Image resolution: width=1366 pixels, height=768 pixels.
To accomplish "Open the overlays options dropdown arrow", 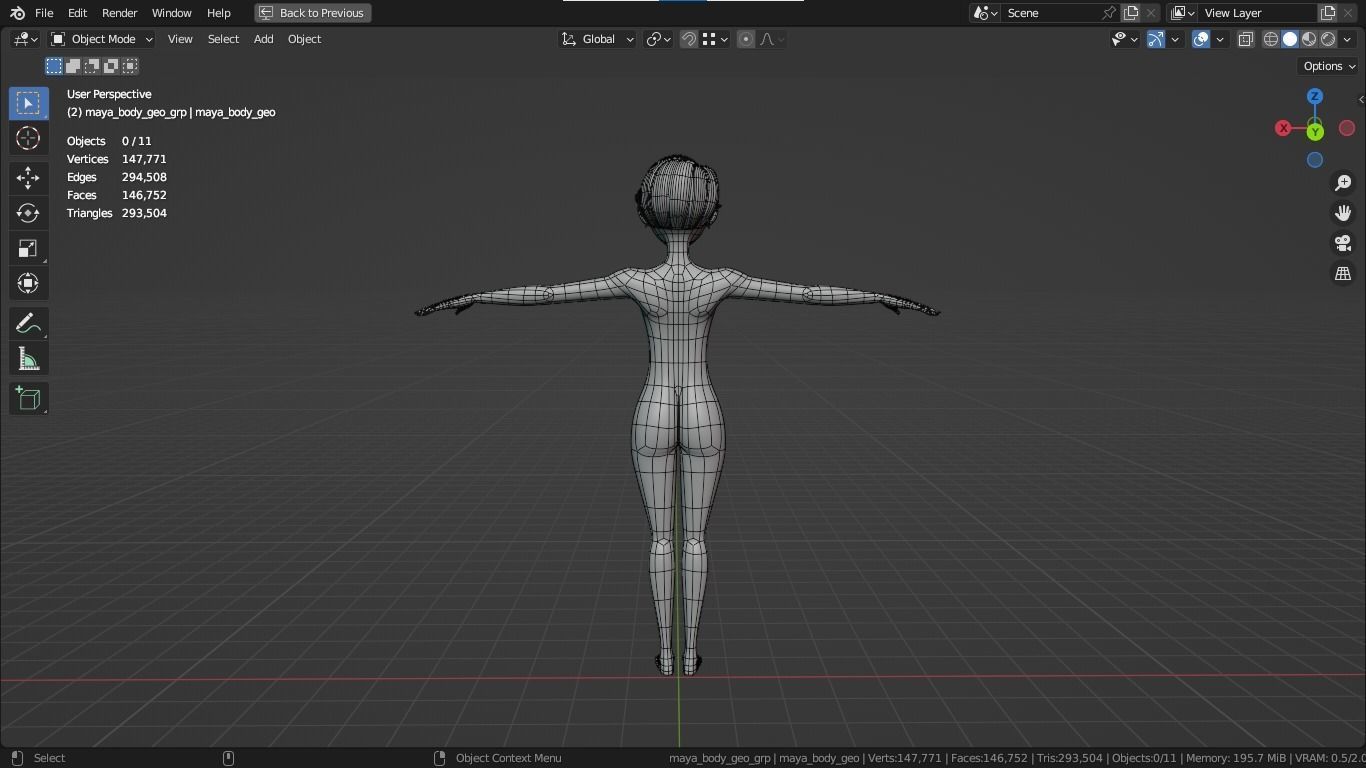I will (1220, 39).
